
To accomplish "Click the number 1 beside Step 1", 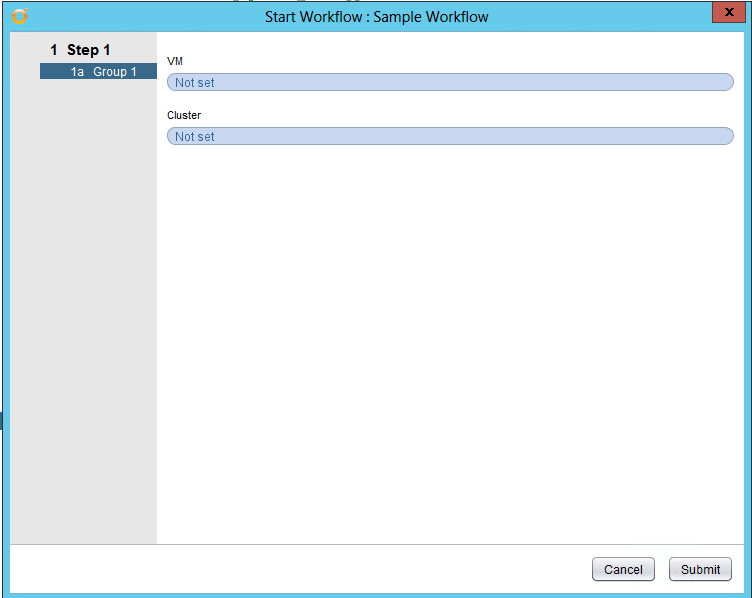I will pos(54,50).
